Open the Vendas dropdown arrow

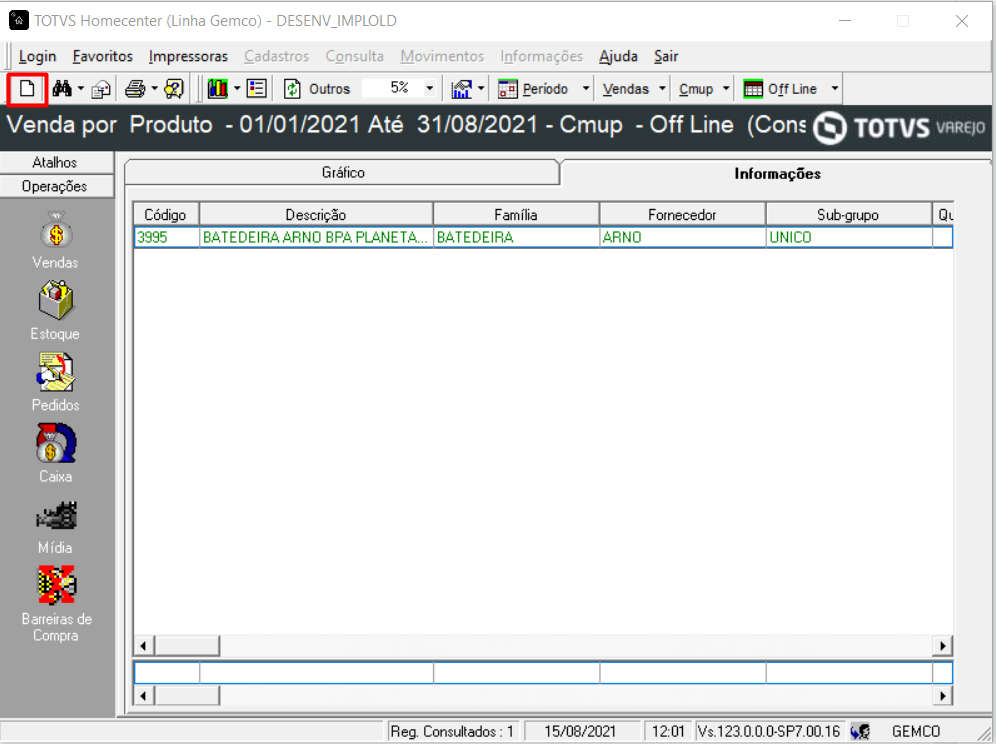point(662,89)
